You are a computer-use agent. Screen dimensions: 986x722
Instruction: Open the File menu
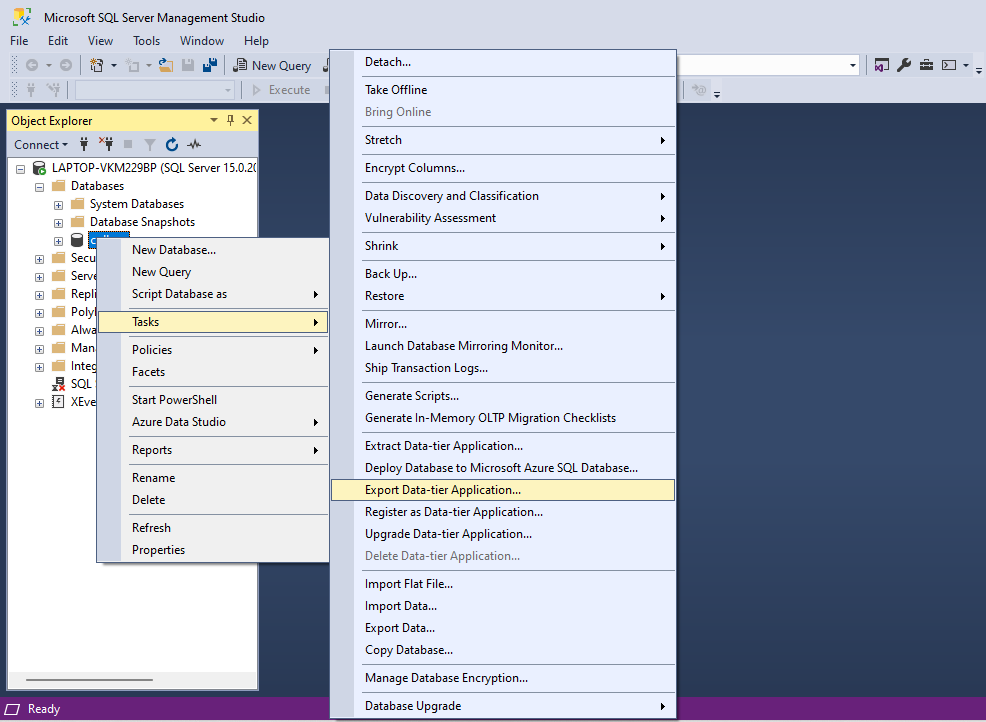[x=19, y=41]
